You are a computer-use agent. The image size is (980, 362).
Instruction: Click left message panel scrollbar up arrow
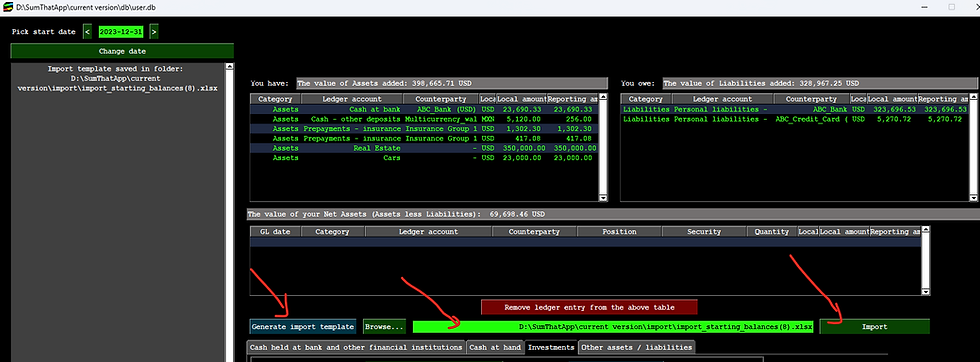(229, 66)
